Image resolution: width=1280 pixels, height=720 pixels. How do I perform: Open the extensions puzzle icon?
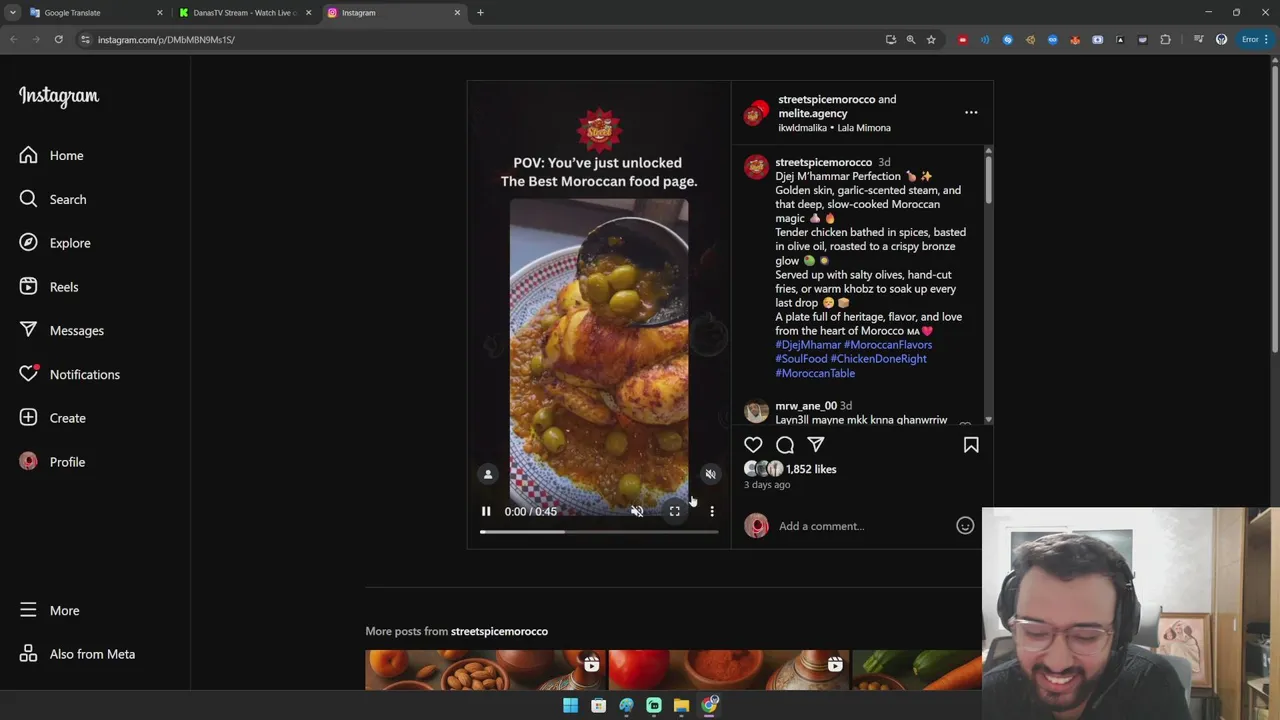coord(1165,40)
